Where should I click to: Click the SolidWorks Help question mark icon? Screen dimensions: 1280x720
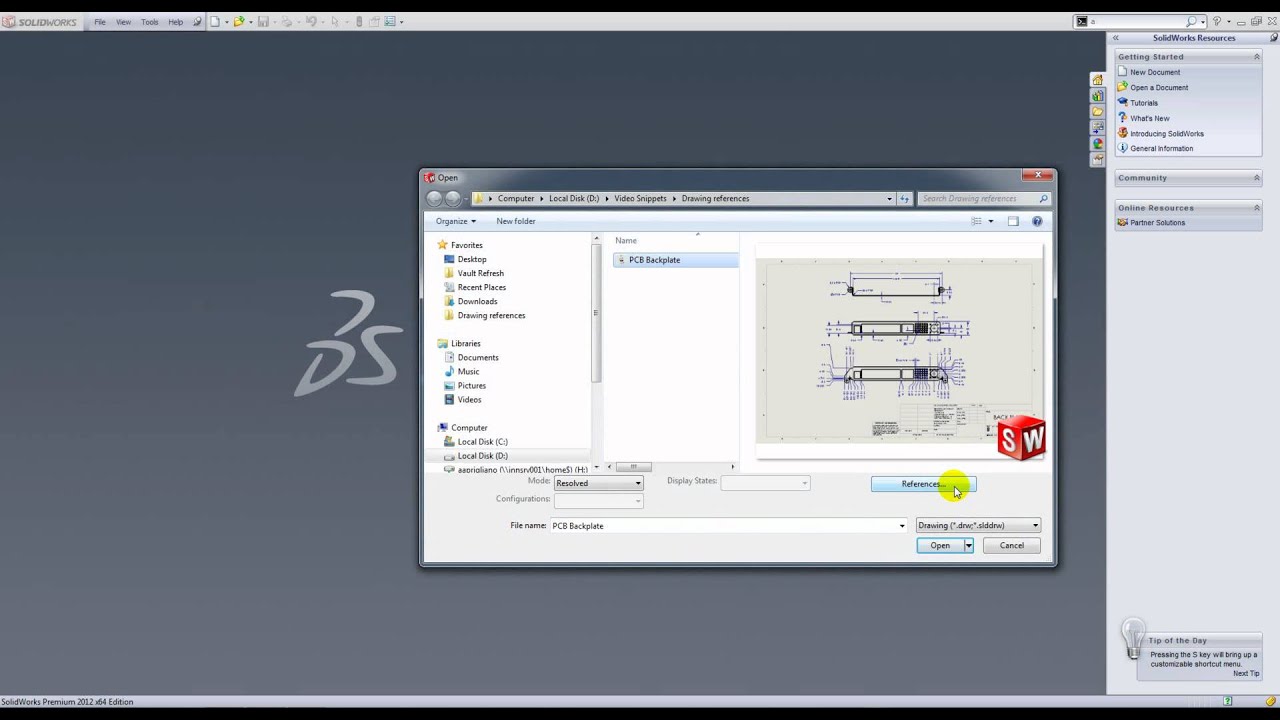(x=1217, y=21)
